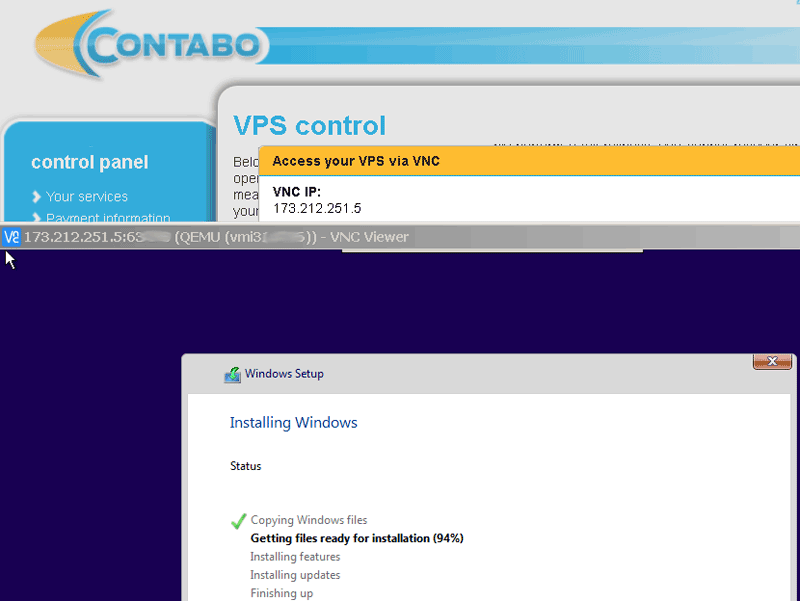The width and height of the screenshot is (800, 601).
Task: Click the control panel sidebar heading
Action: [x=89, y=162]
